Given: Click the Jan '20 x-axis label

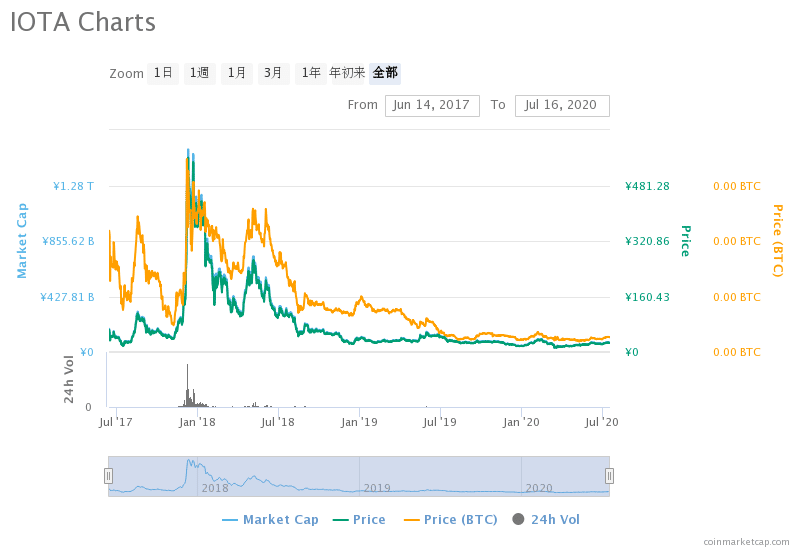Looking at the screenshot, I should pos(521,422).
